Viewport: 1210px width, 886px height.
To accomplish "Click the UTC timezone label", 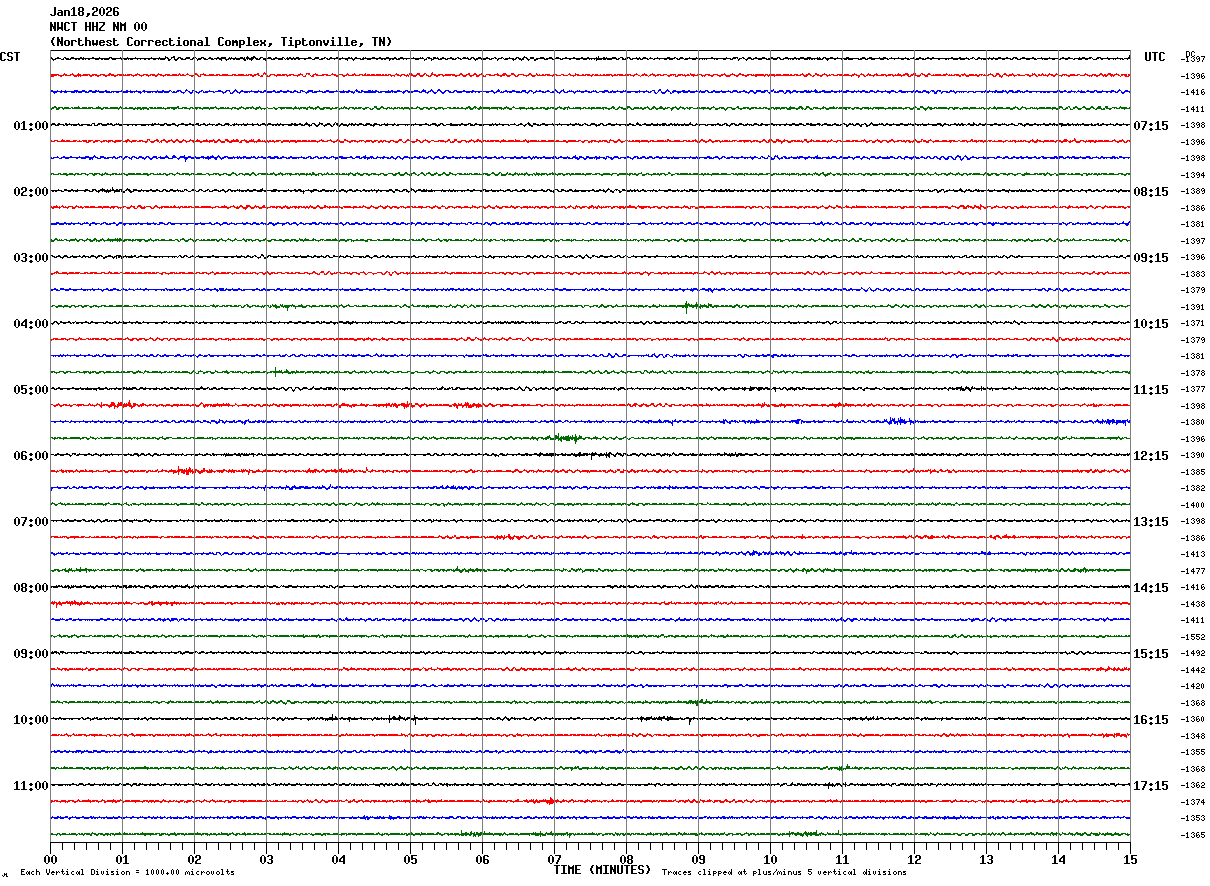I will pyautogui.click(x=1155, y=57).
